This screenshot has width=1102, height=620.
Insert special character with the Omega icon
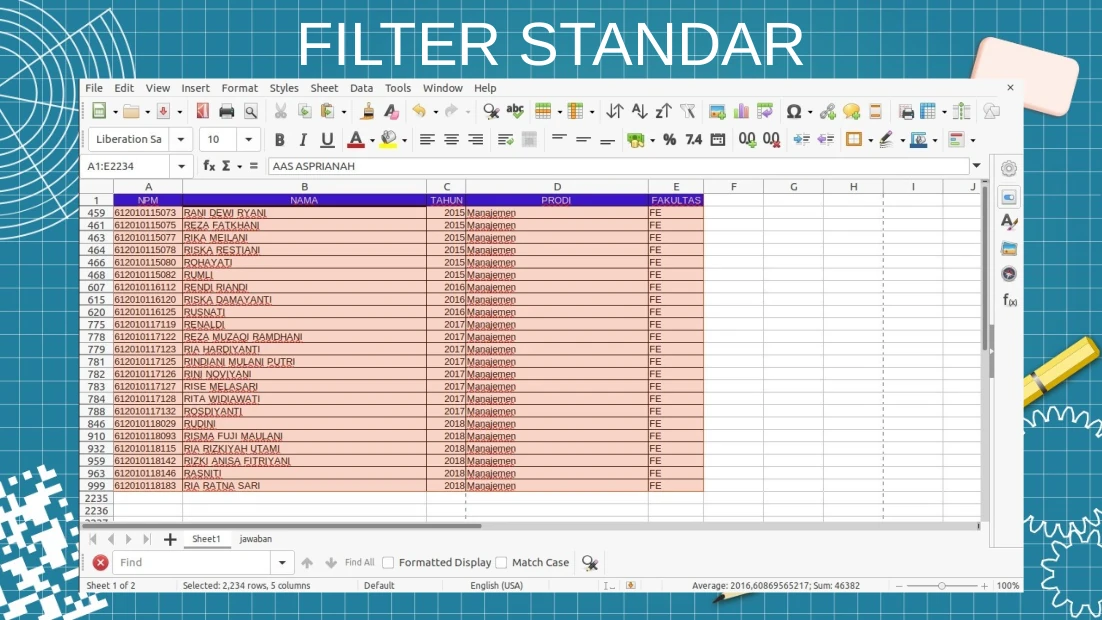tap(793, 112)
